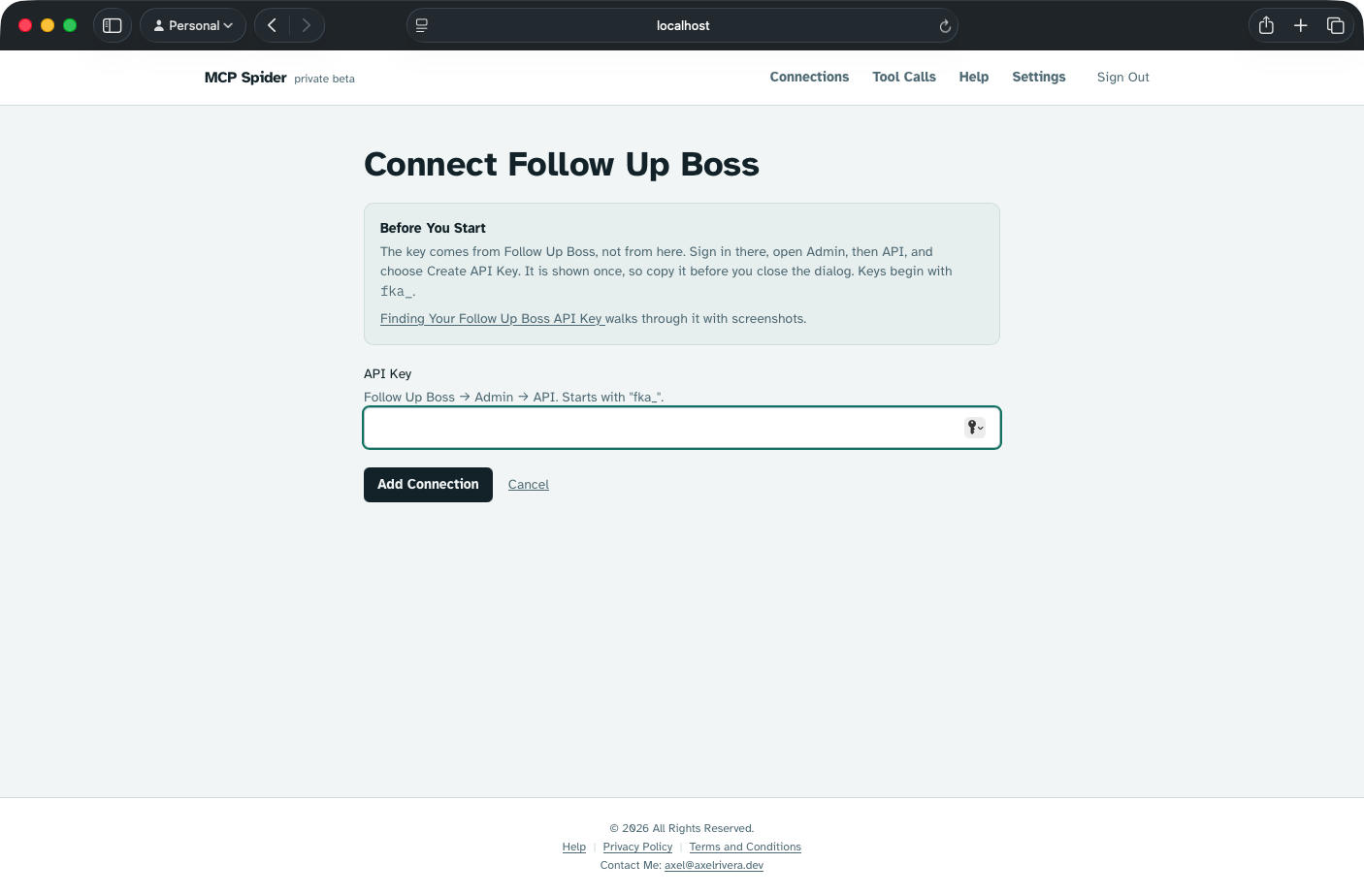The image size is (1364, 896).
Task: Click the axel@axelrivera.dev email link
Action: pyautogui.click(x=714, y=865)
